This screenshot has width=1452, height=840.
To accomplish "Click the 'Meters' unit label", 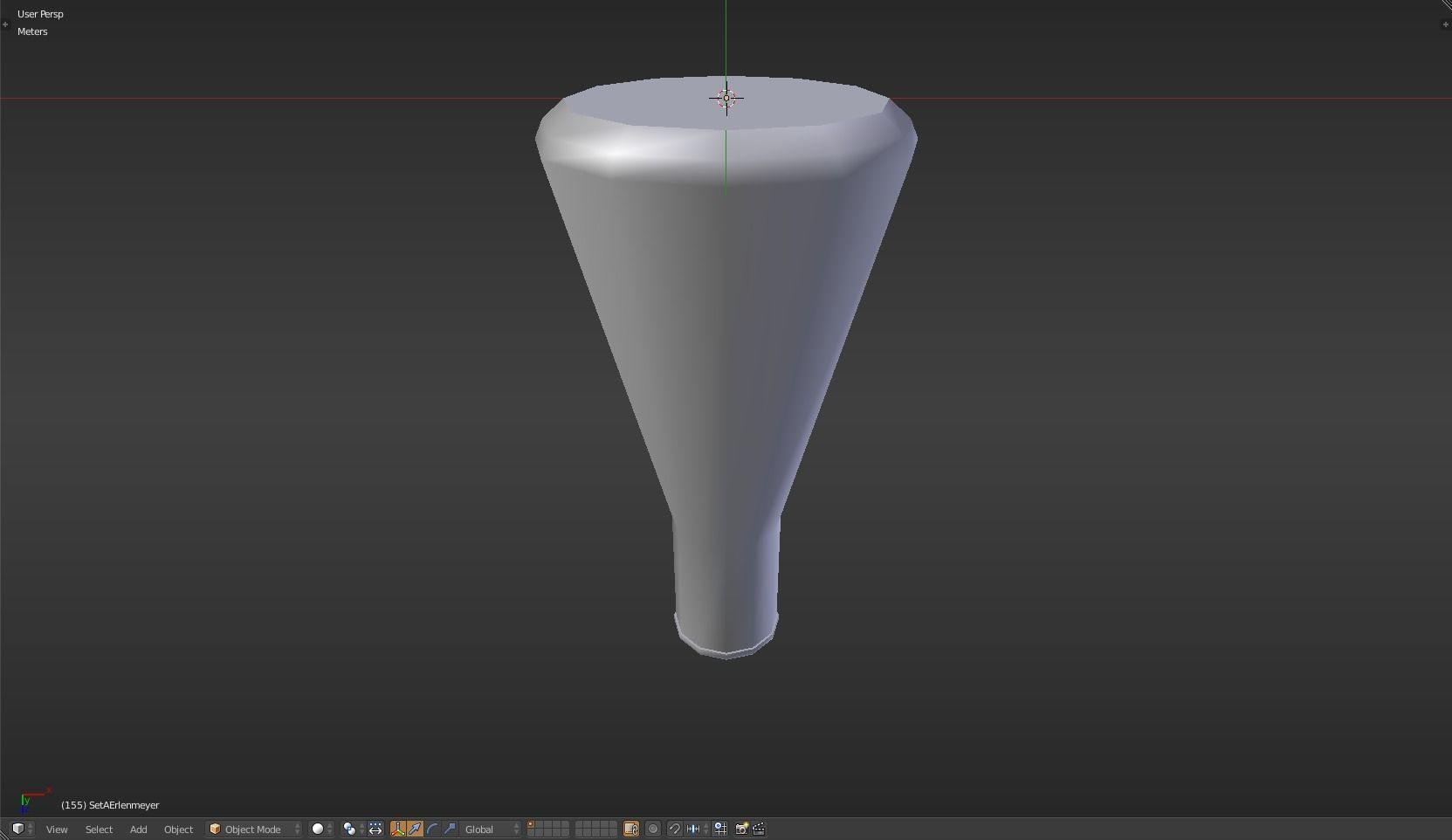I will click(x=32, y=31).
